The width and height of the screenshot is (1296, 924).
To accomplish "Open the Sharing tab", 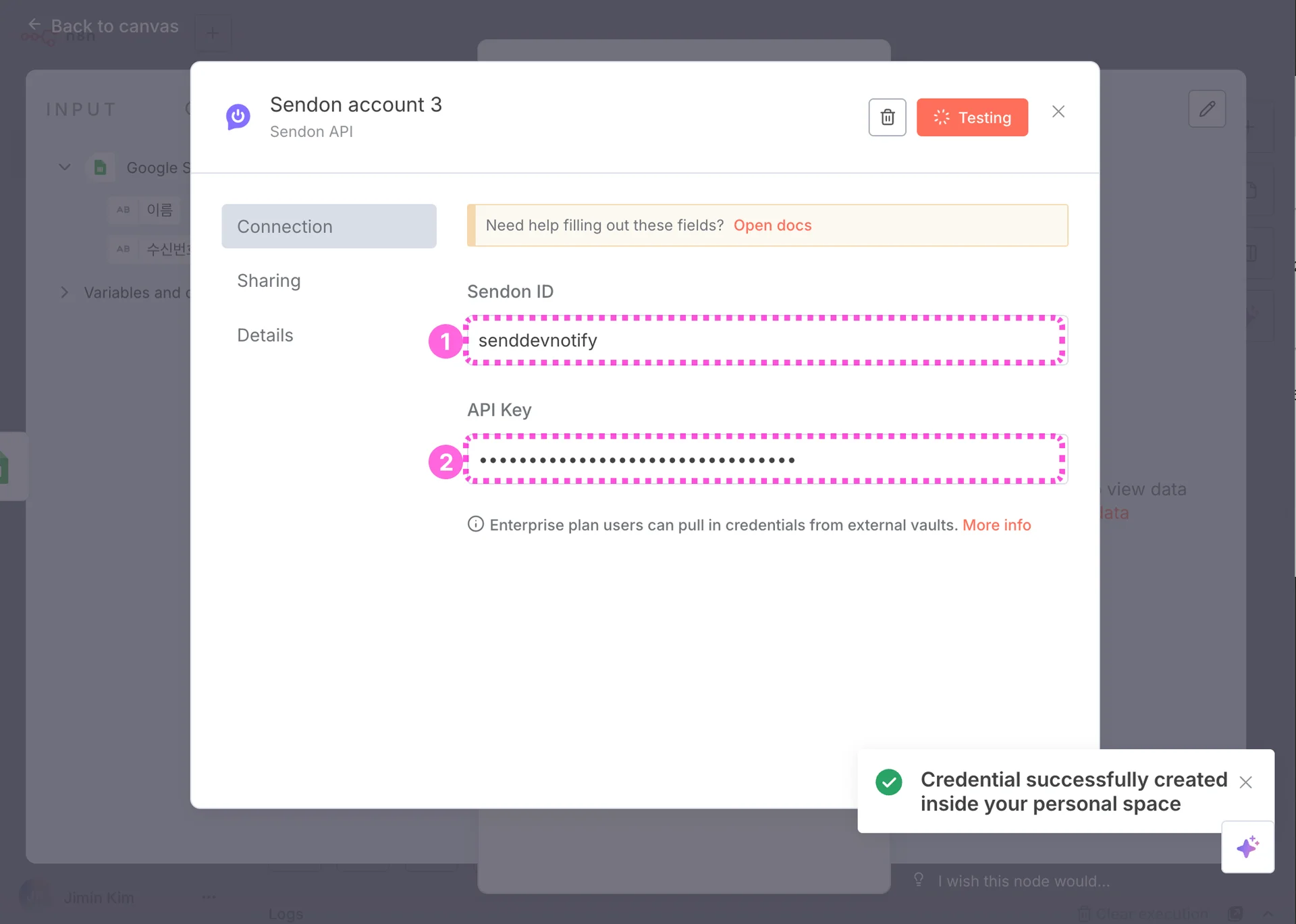I will tap(269, 281).
